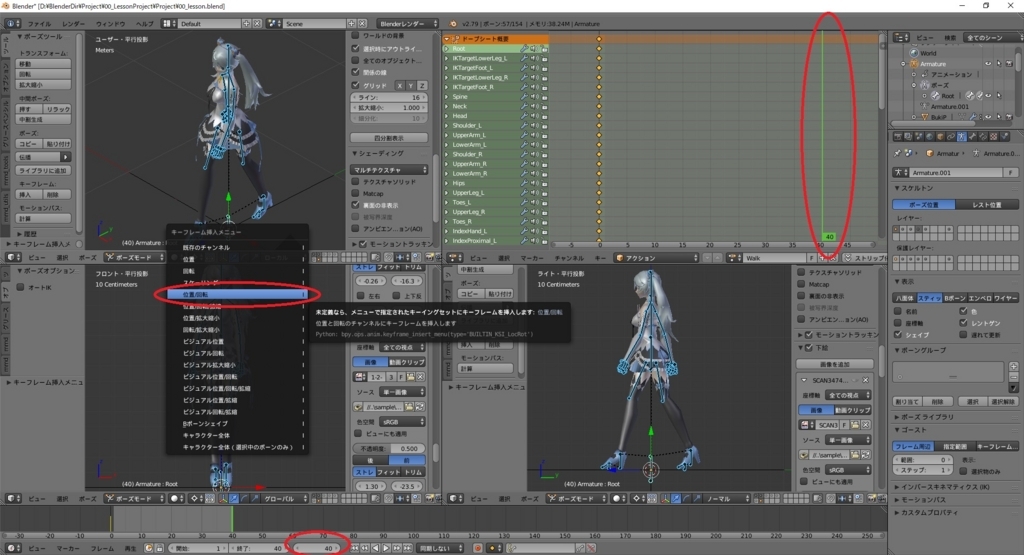Viewport: 1024px width, 555px height.
Task: Open the レンダー menu
Action: (x=73, y=24)
